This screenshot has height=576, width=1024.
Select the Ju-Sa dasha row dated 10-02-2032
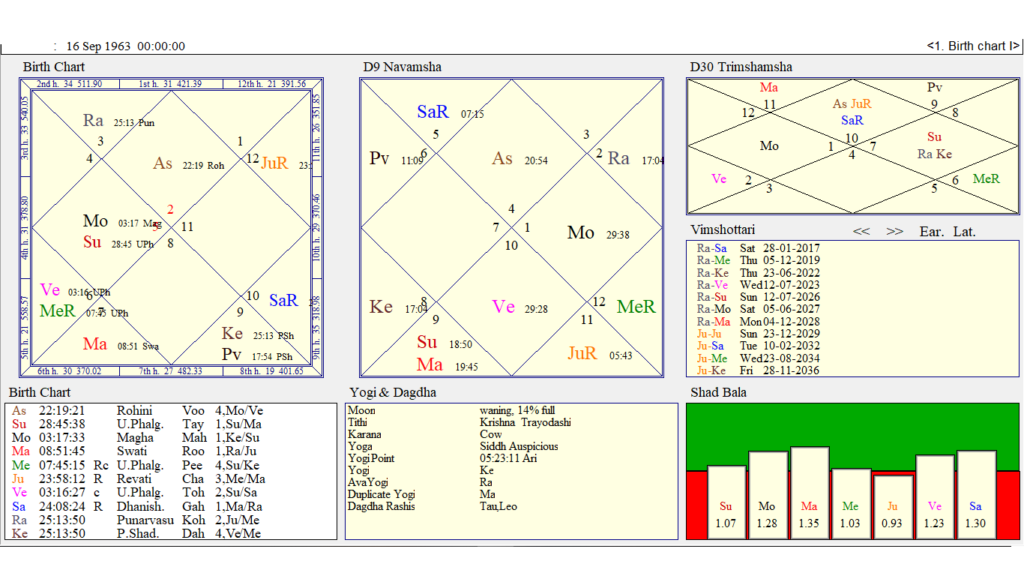coord(758,345)
